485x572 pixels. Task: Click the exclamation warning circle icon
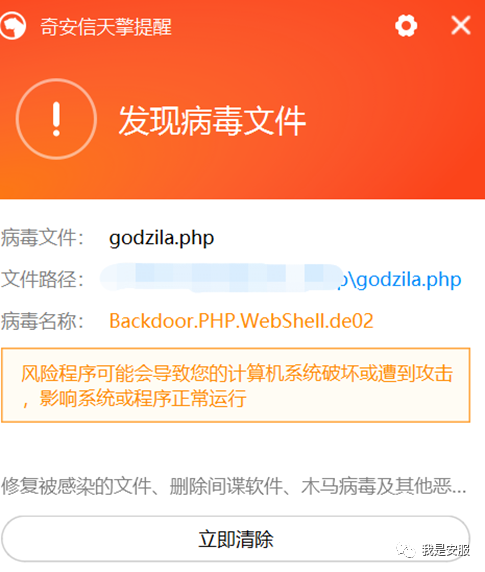(x=56, y=119)
